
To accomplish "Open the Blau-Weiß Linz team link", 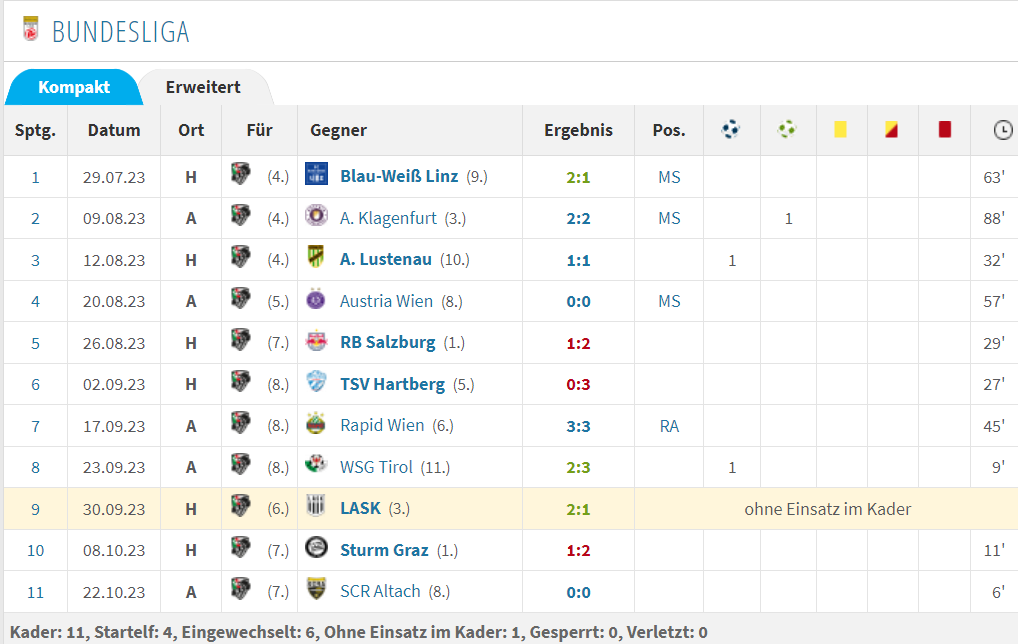I will 399,177.
